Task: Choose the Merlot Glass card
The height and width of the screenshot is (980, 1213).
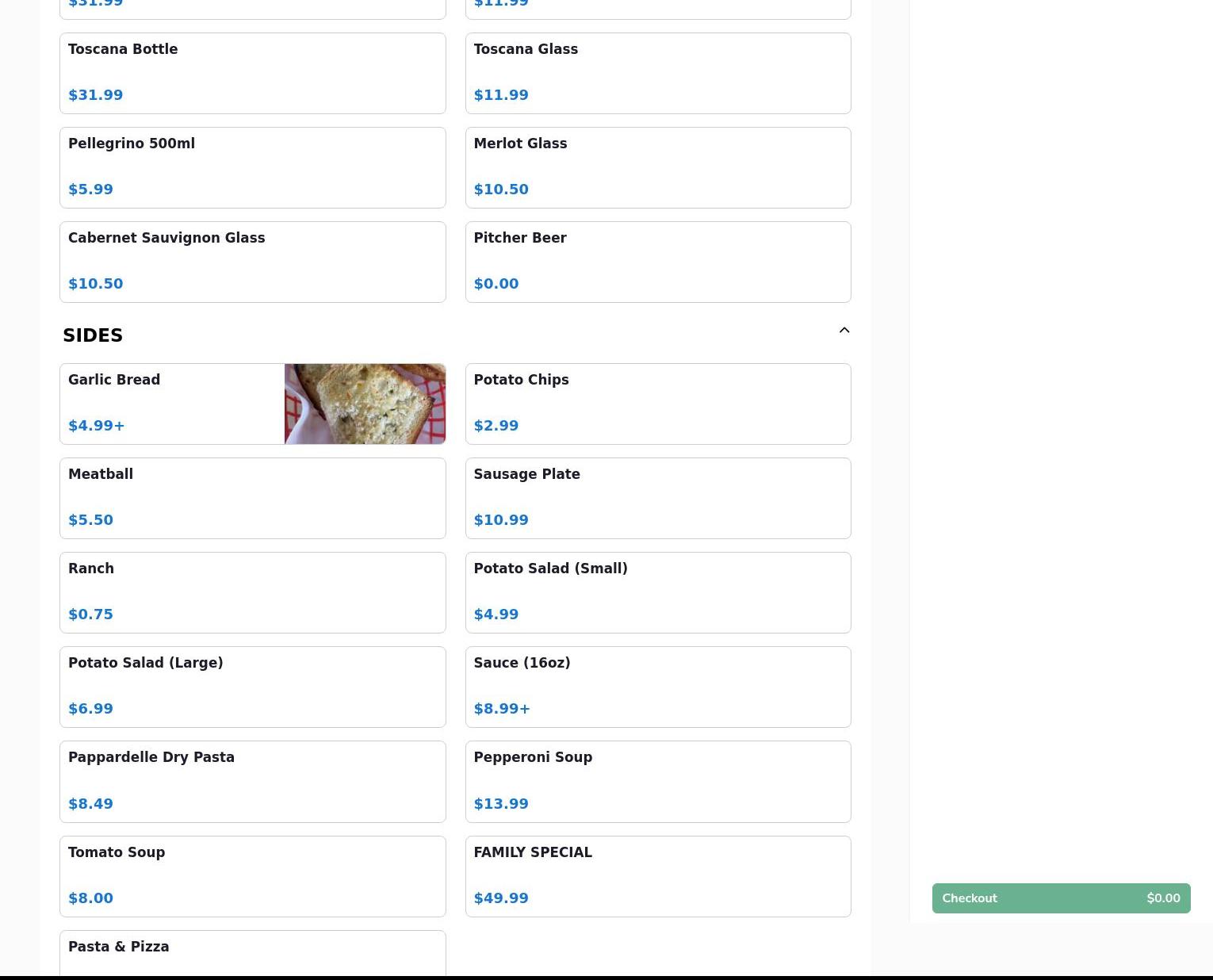Action: [x=657, y=167]
